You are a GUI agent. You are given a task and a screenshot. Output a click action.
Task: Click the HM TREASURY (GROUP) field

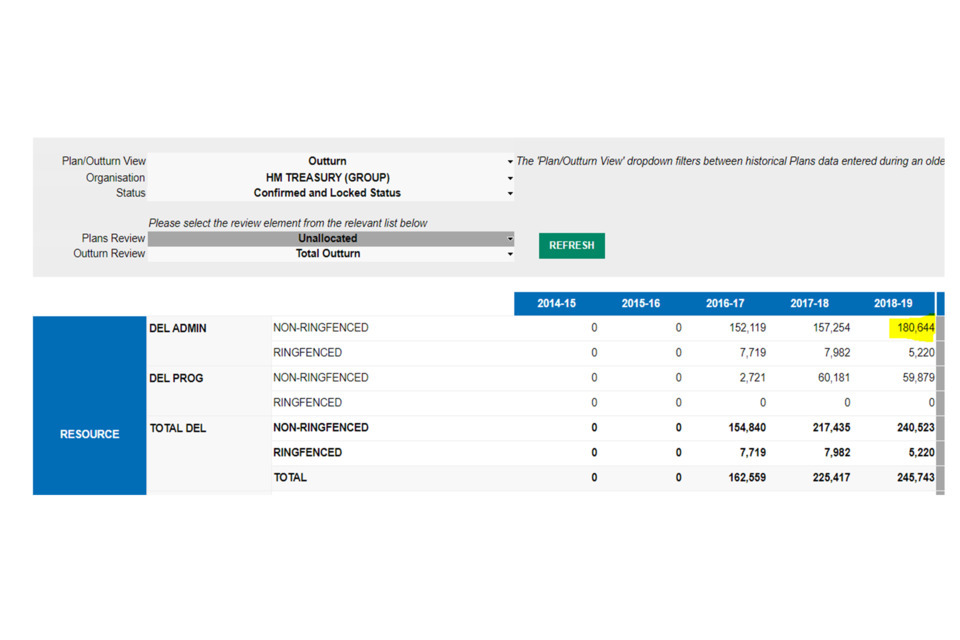(x=327, y=178)
